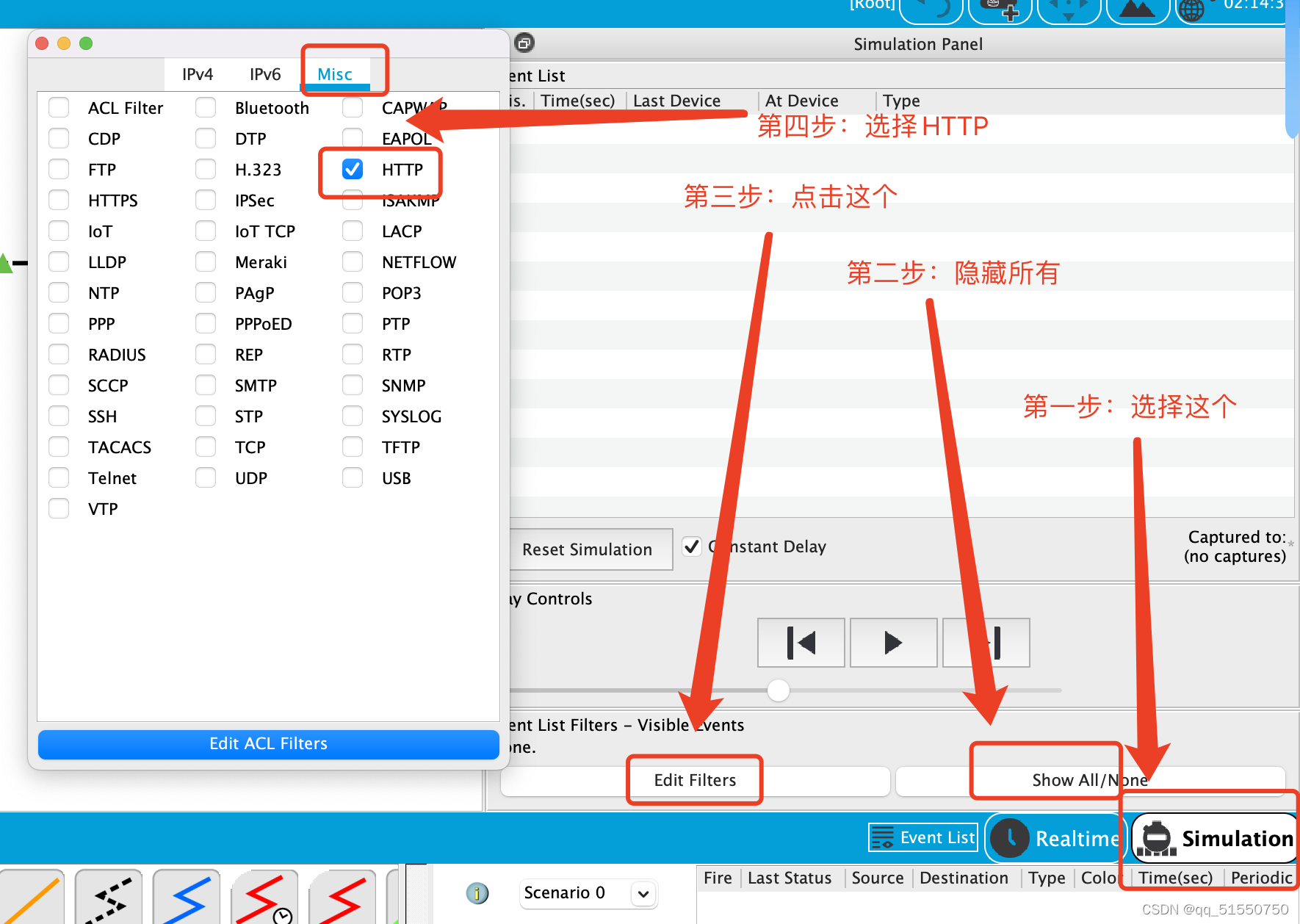This screenshot has width=1300, height=924.
Task: Select the Move Object icon in top bar
Action: pos(1069,10)
